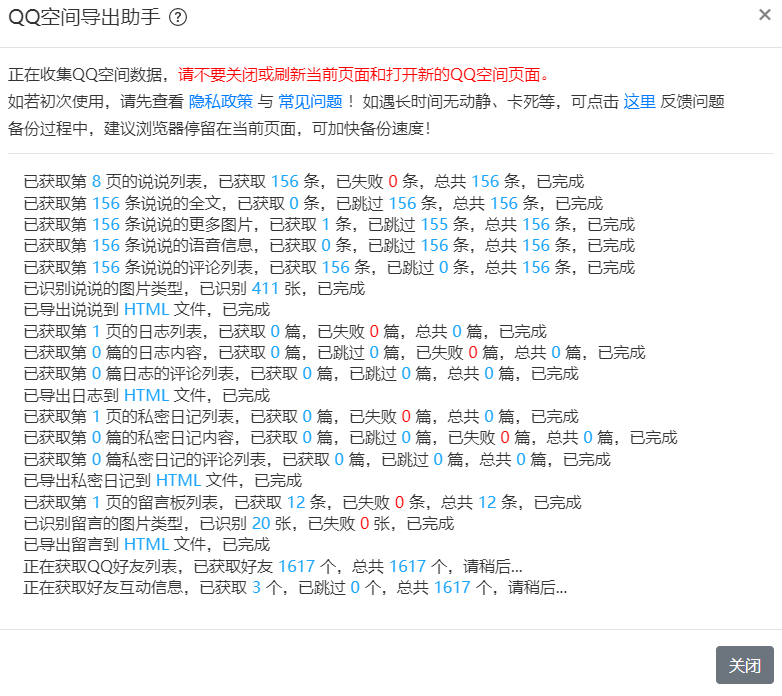Image resolution: width=782 pixels, height=696 pixels.
Task: Click the 关闭 button
Action: point(745,665)
